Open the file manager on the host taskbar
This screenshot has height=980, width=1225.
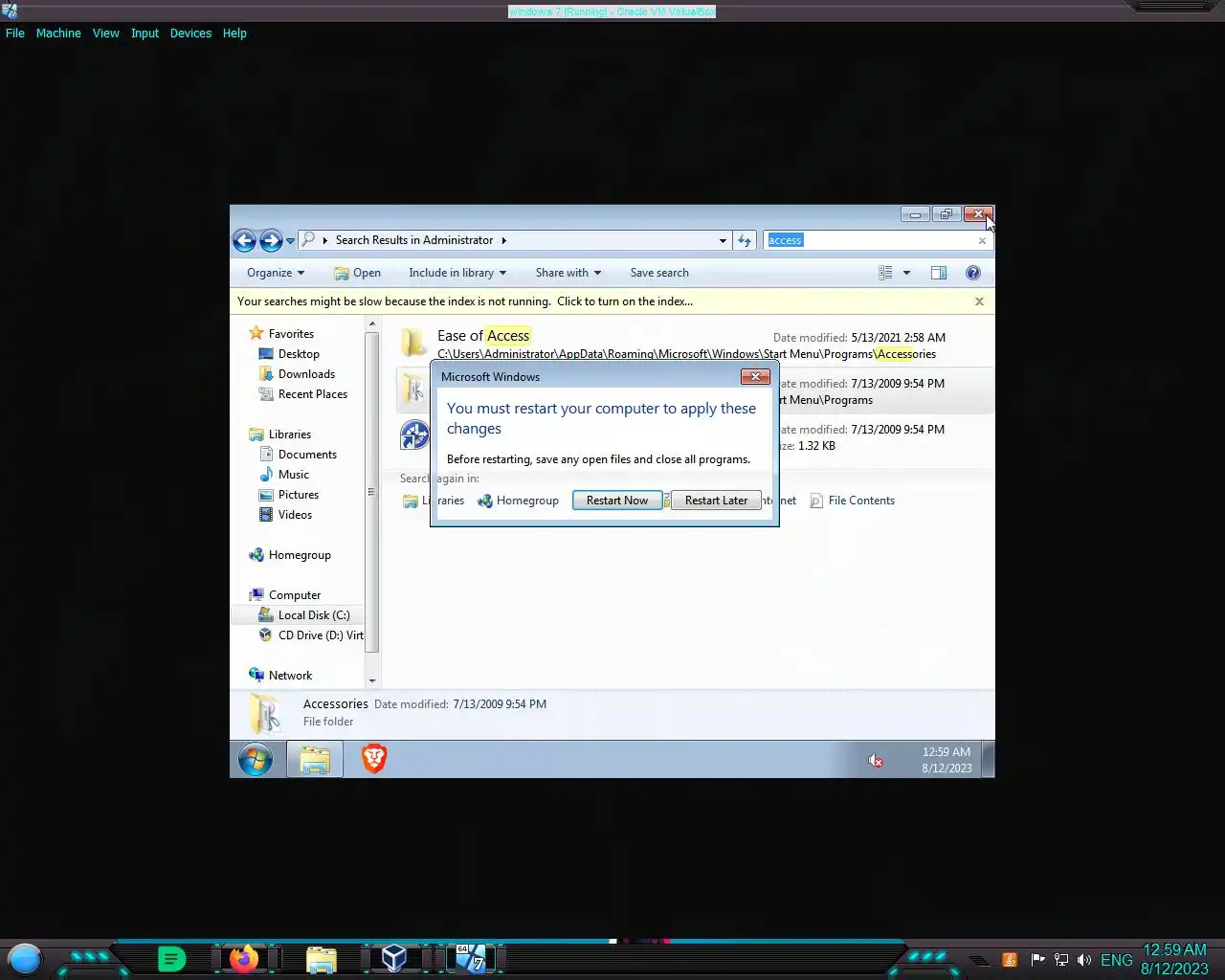click(322, 959)
